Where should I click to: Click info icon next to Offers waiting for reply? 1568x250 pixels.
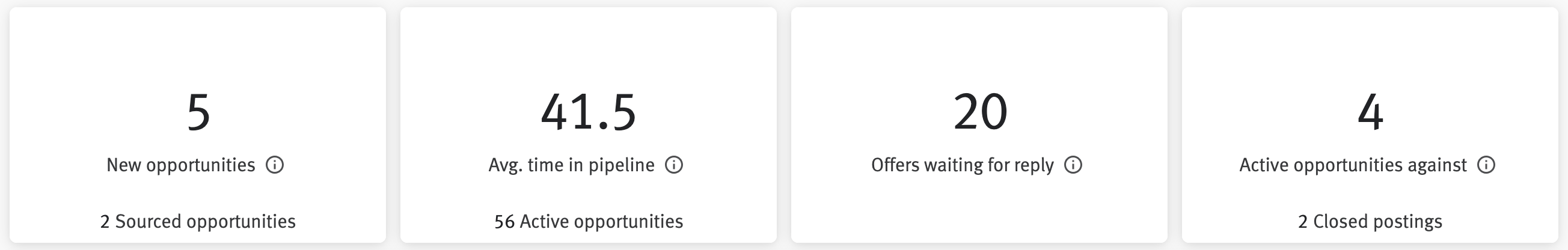[x=1073, y=165]
